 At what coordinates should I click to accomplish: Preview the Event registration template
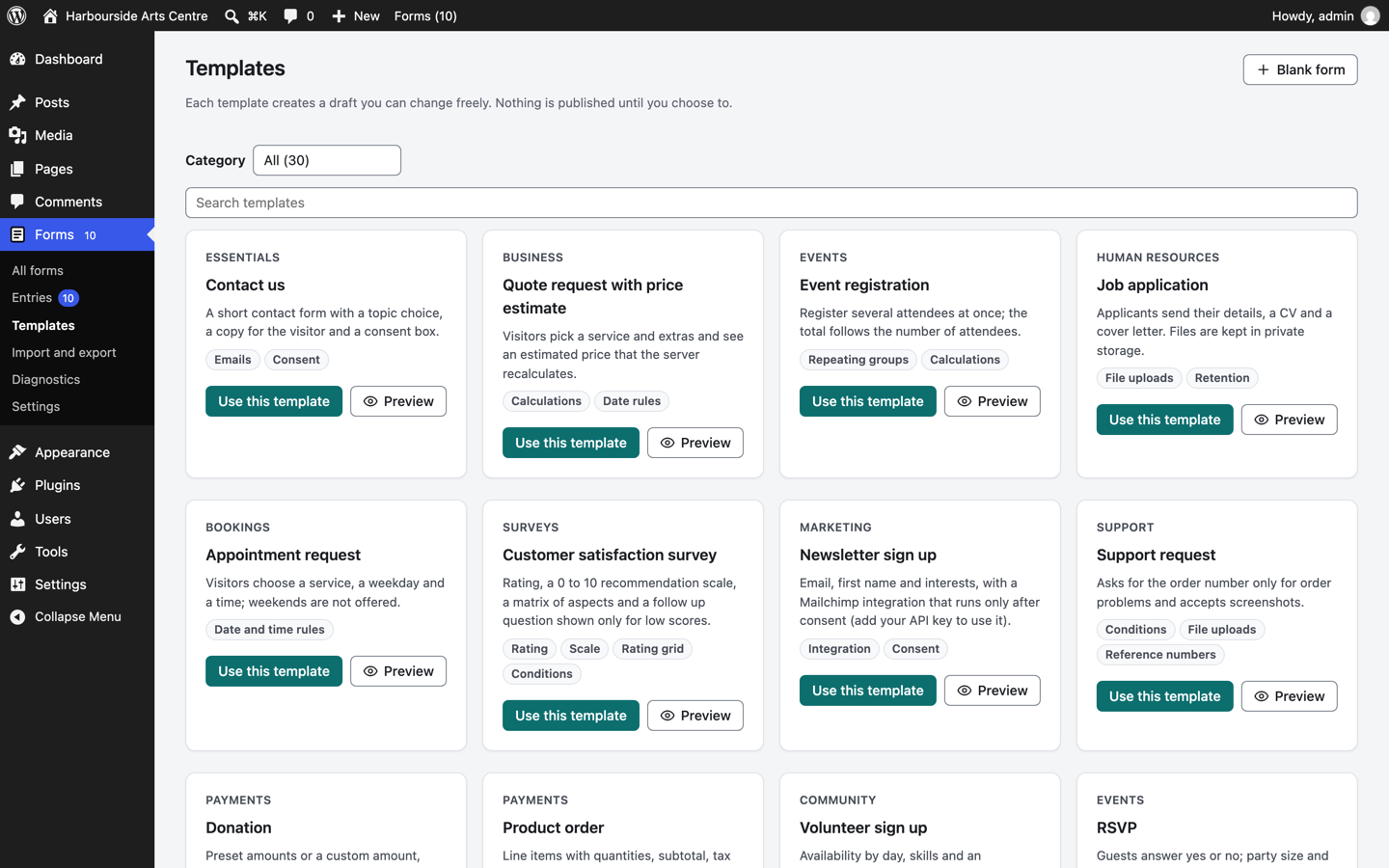(x=993, y=401)
